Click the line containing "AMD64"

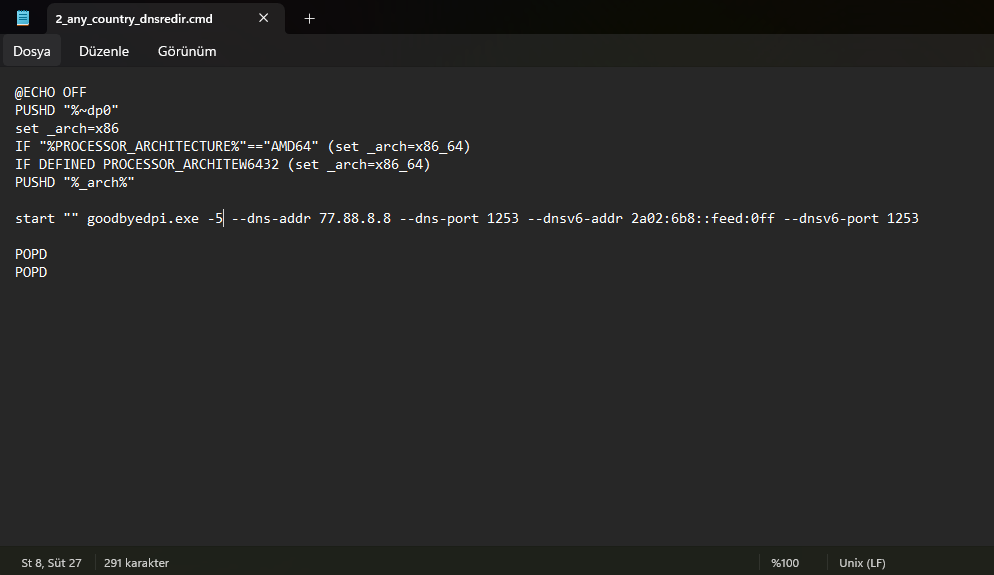click(243, 146)
